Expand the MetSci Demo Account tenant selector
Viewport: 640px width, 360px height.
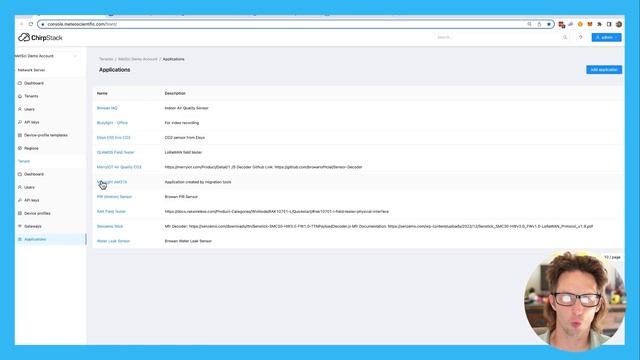pos(46,56)
